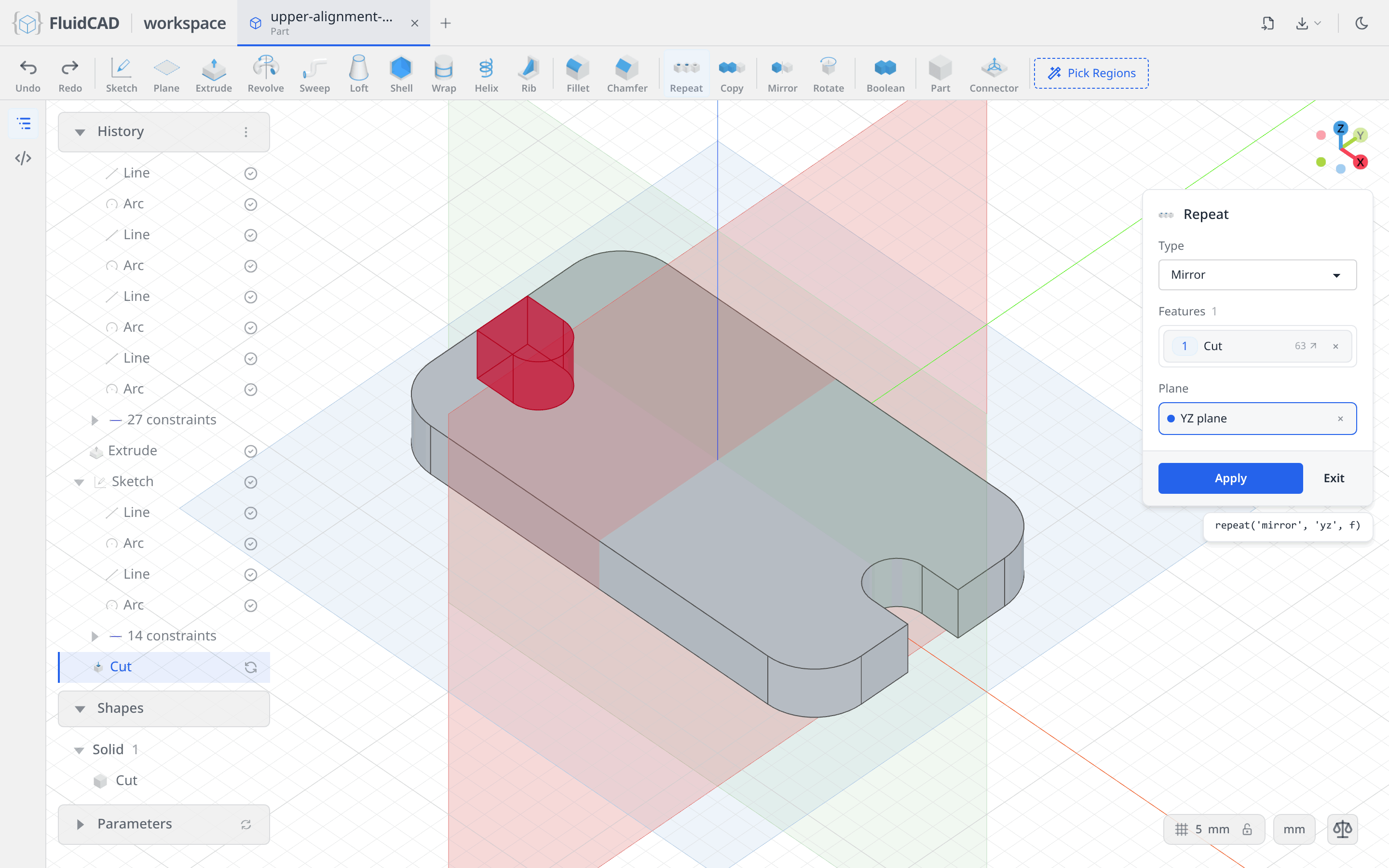Screen dimensions: 1389x868
Task: Click the Exit button
Action: (x=1334, y=478)
